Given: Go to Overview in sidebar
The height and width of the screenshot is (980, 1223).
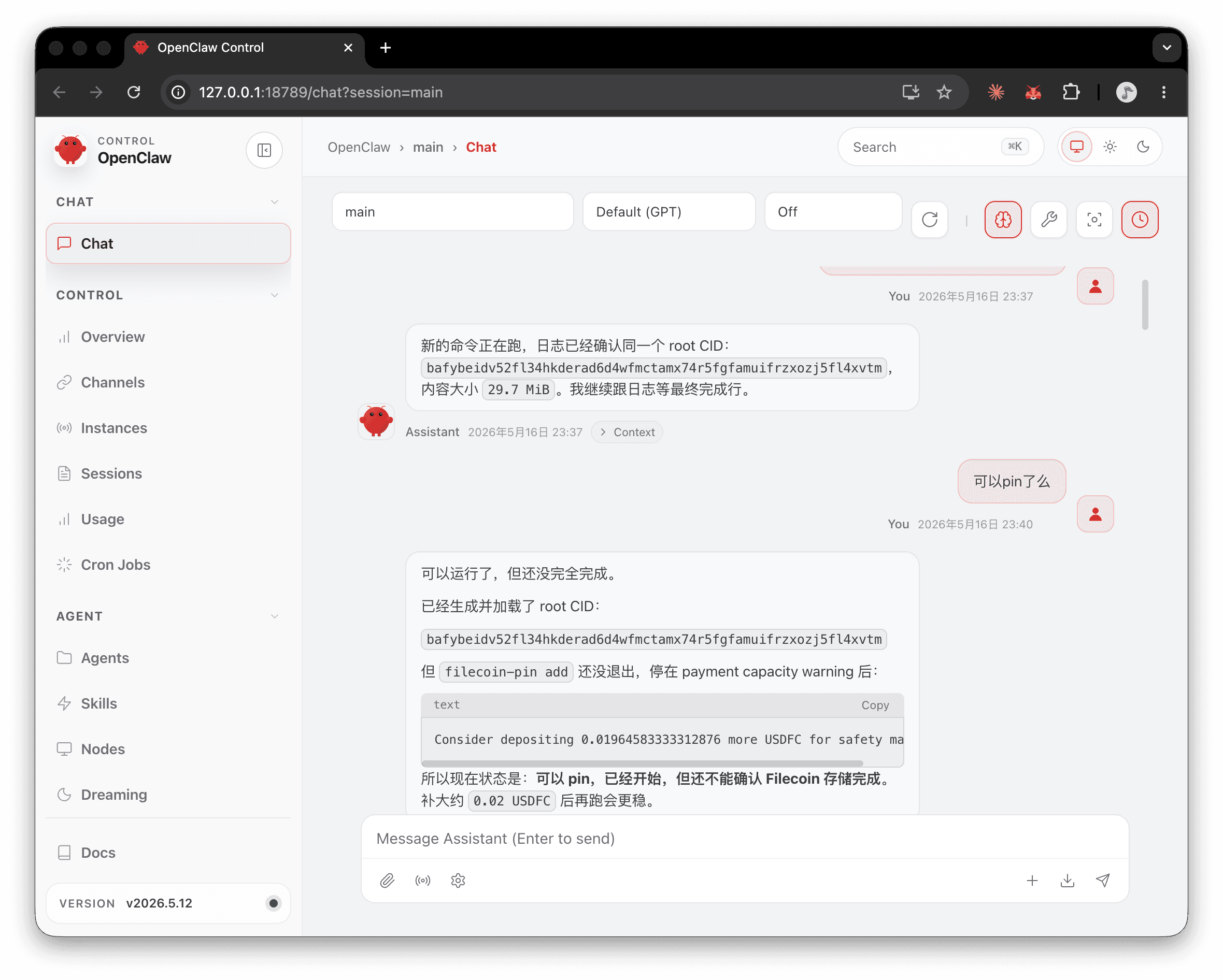Looking at the screenshot, I should tap(168, 337).
